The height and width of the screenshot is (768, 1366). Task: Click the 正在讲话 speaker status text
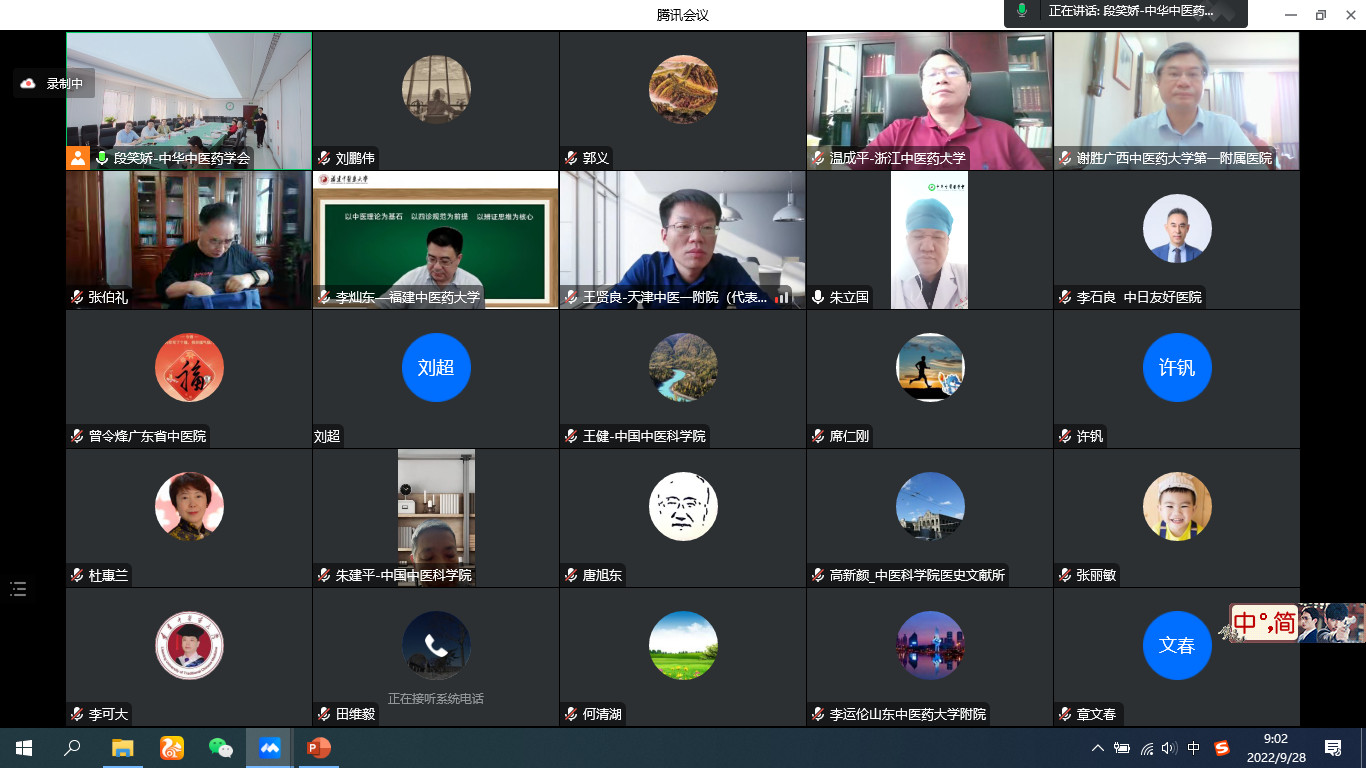(x=1131, y=11)
